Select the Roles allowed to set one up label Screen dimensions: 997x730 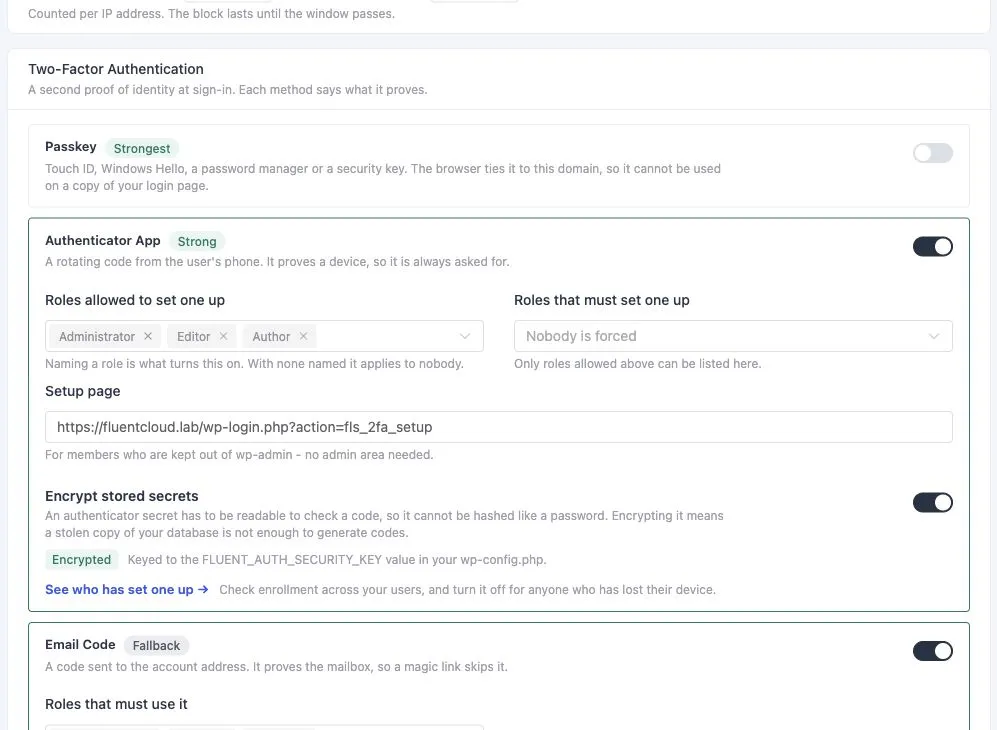(135, 300)
